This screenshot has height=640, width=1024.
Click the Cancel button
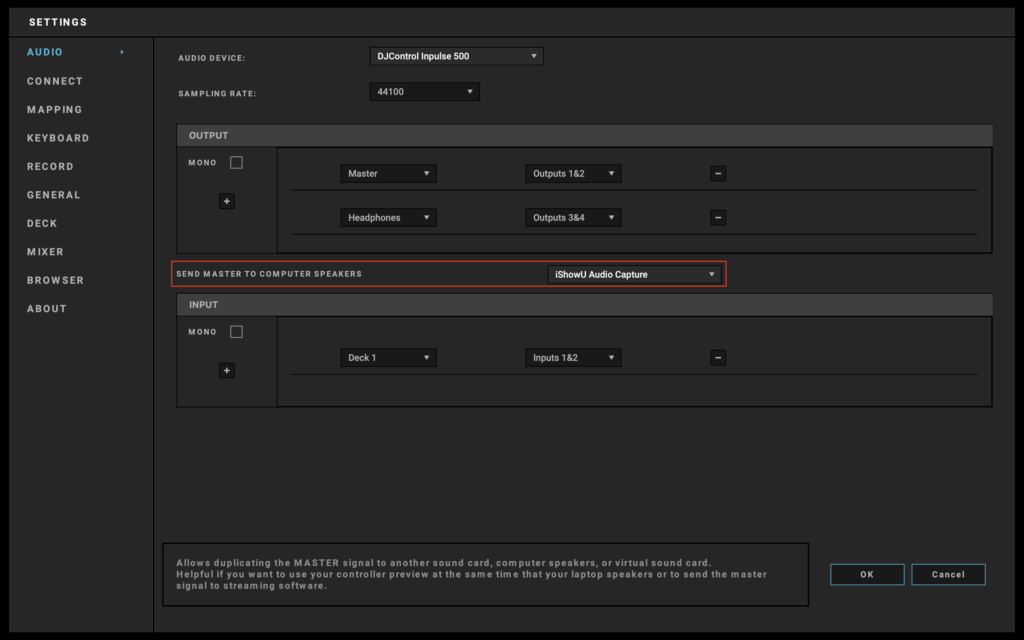coord(948,575)
